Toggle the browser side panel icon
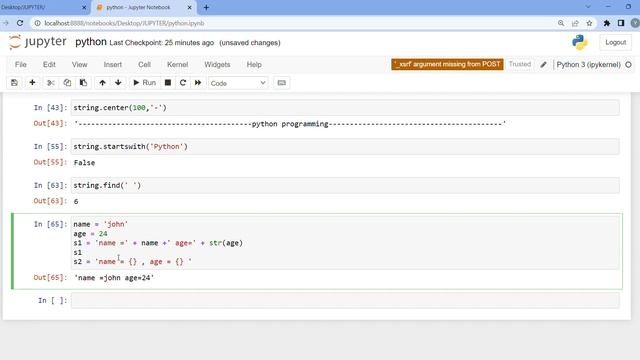 pyautogui.click(x=621, y=23)
